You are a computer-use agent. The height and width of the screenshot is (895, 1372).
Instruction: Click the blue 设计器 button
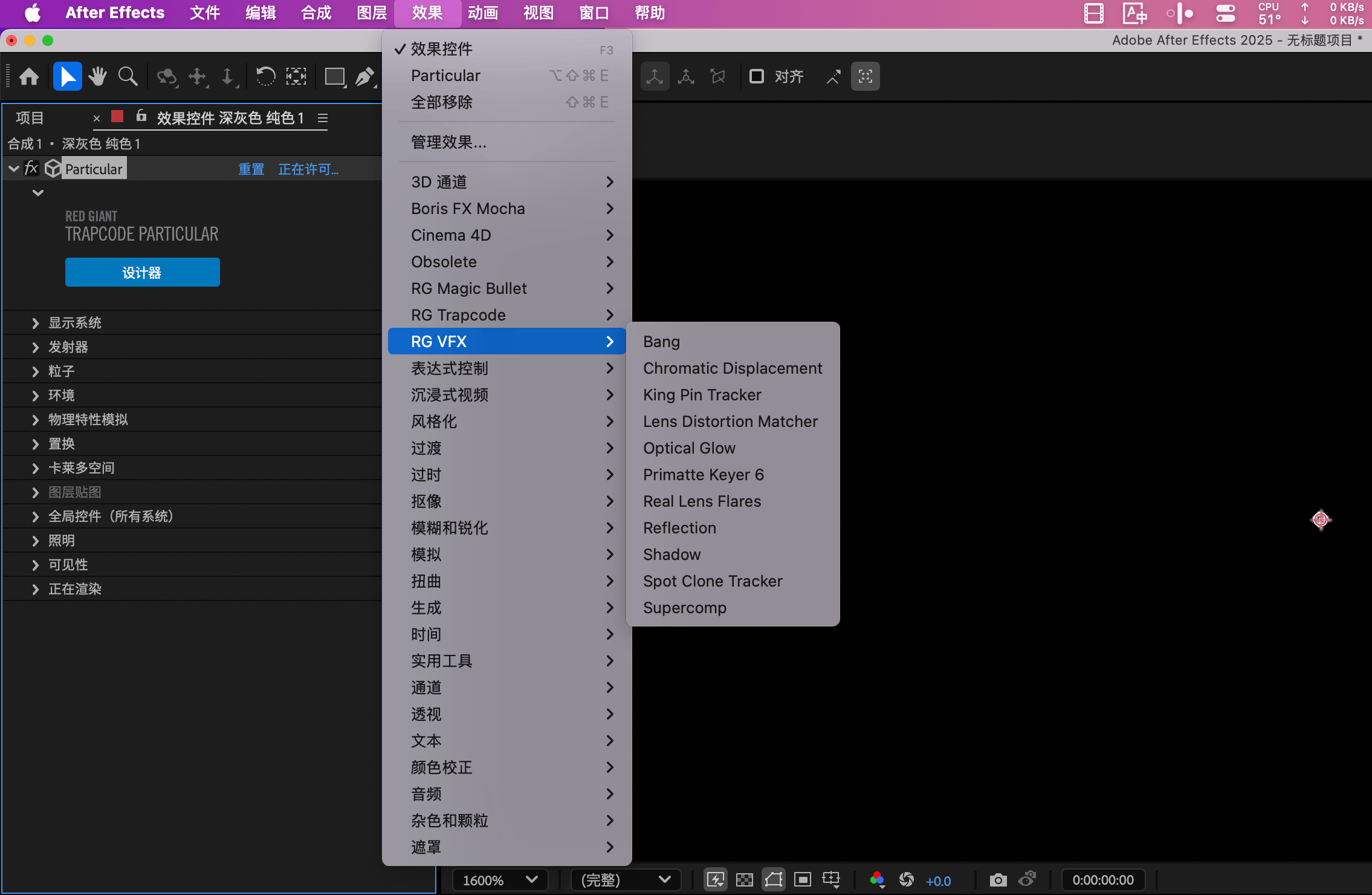pyautogui.click(x=142, y=273)
